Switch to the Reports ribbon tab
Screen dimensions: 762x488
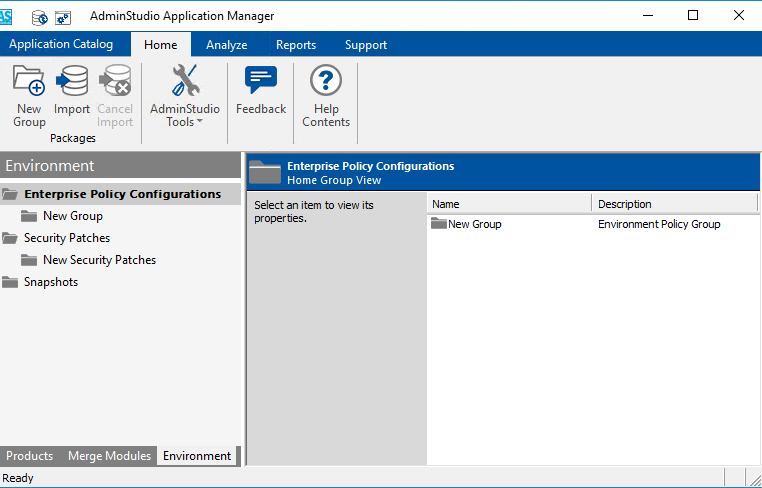296,45
